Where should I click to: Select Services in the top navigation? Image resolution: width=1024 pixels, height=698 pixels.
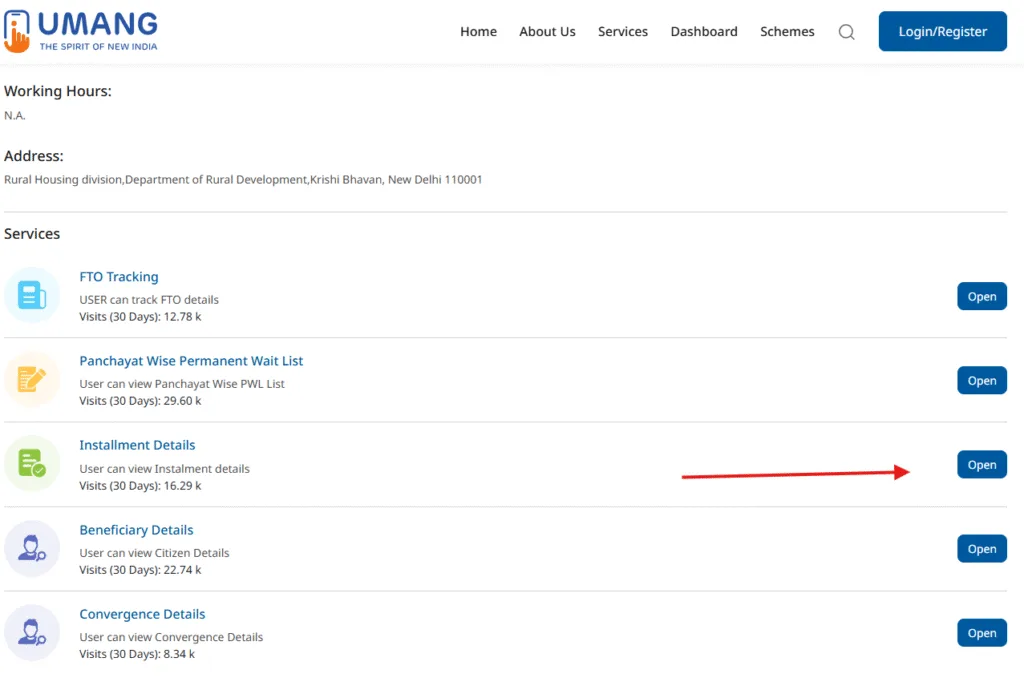tap(623, 31)
